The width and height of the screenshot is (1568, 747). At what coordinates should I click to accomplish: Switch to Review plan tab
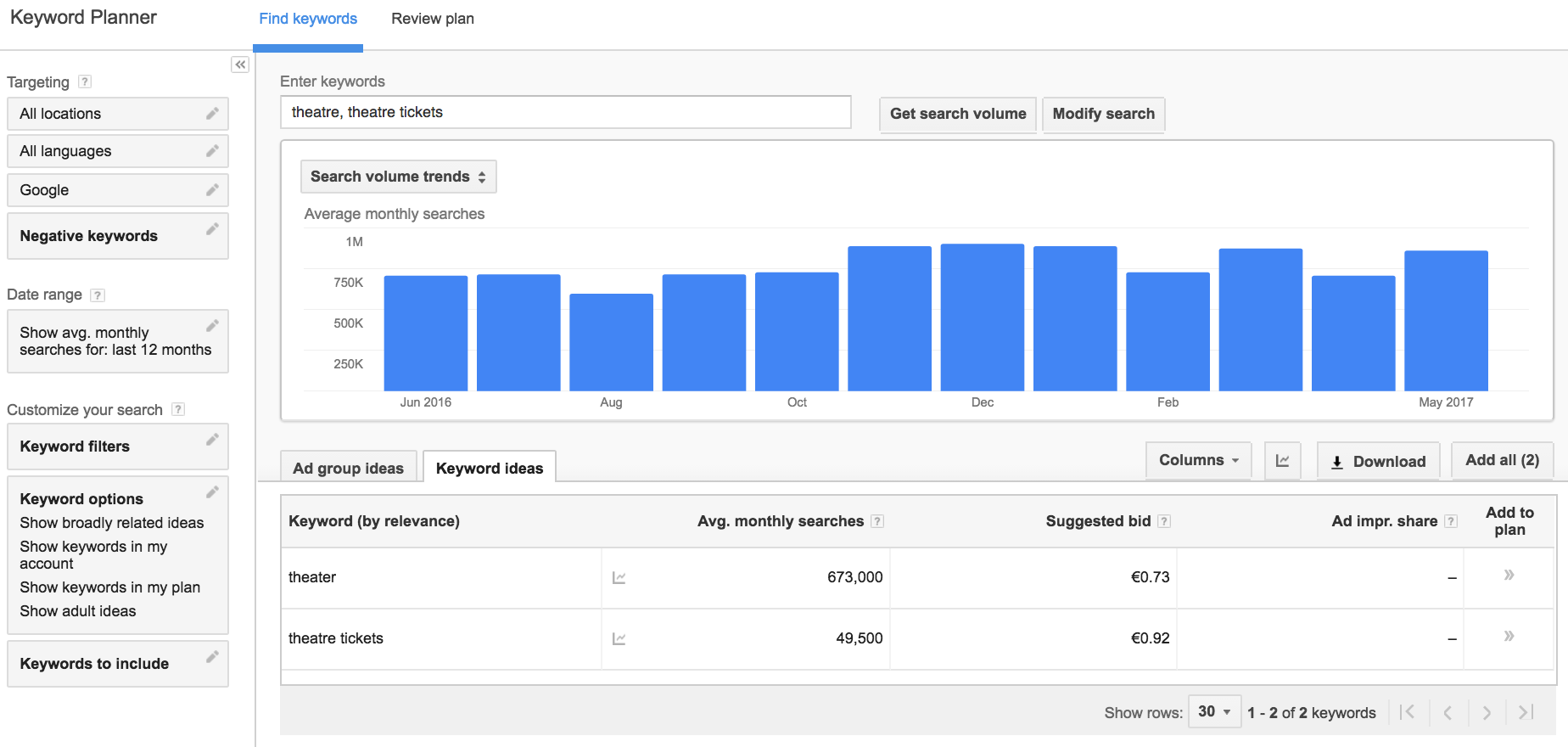click(x=433, y=19)
